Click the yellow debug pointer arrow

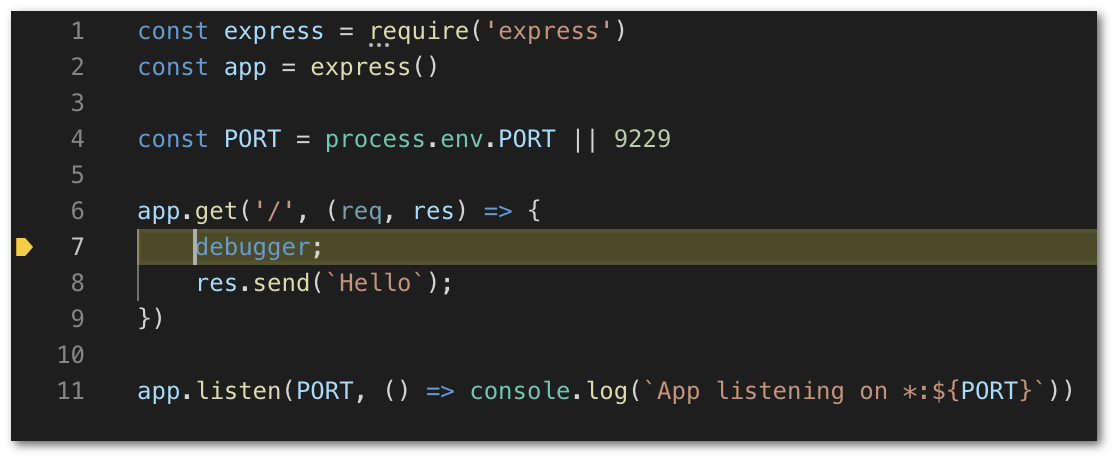click(24, 247)
